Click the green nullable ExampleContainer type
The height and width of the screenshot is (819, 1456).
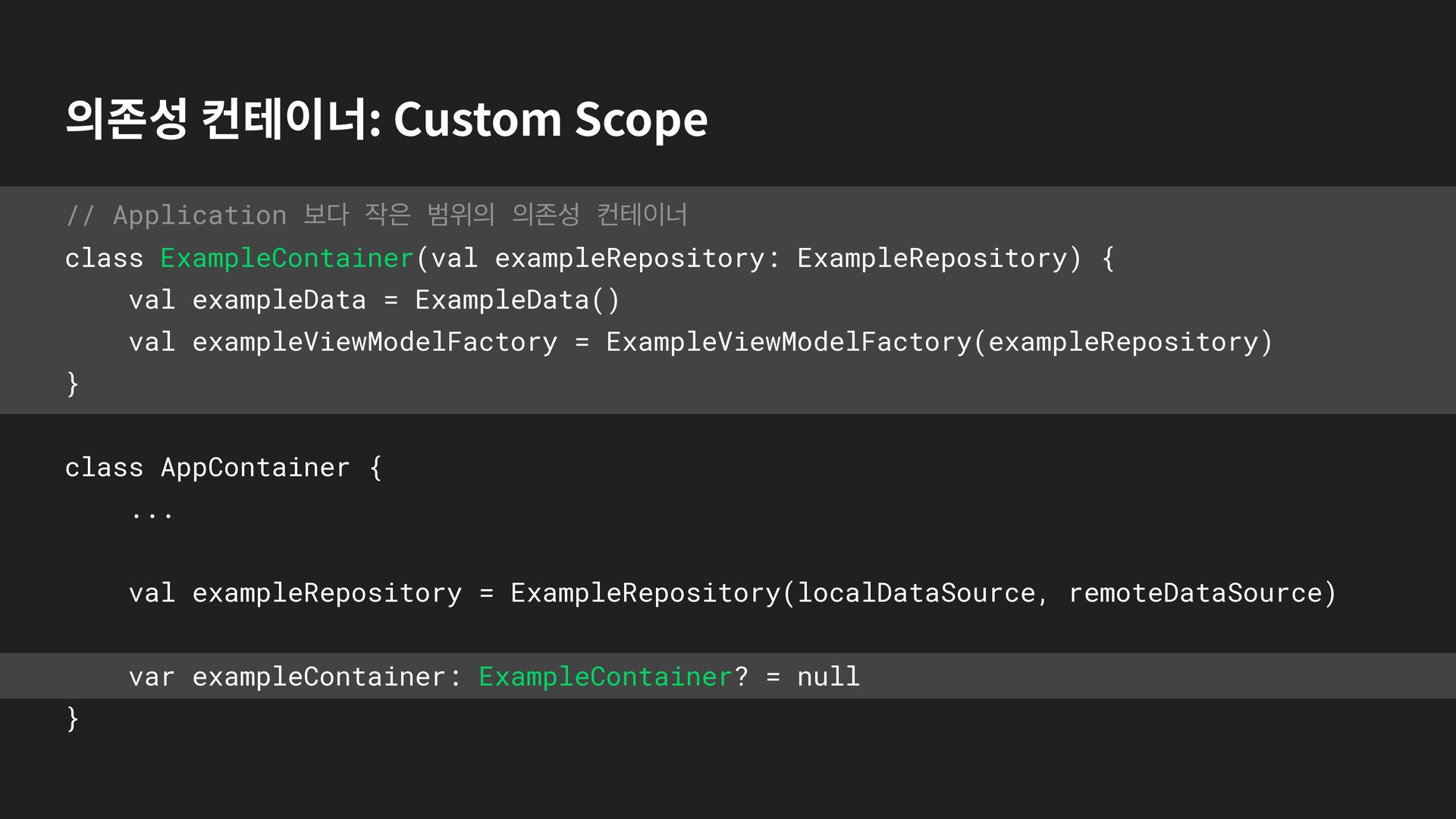[605, 676]
